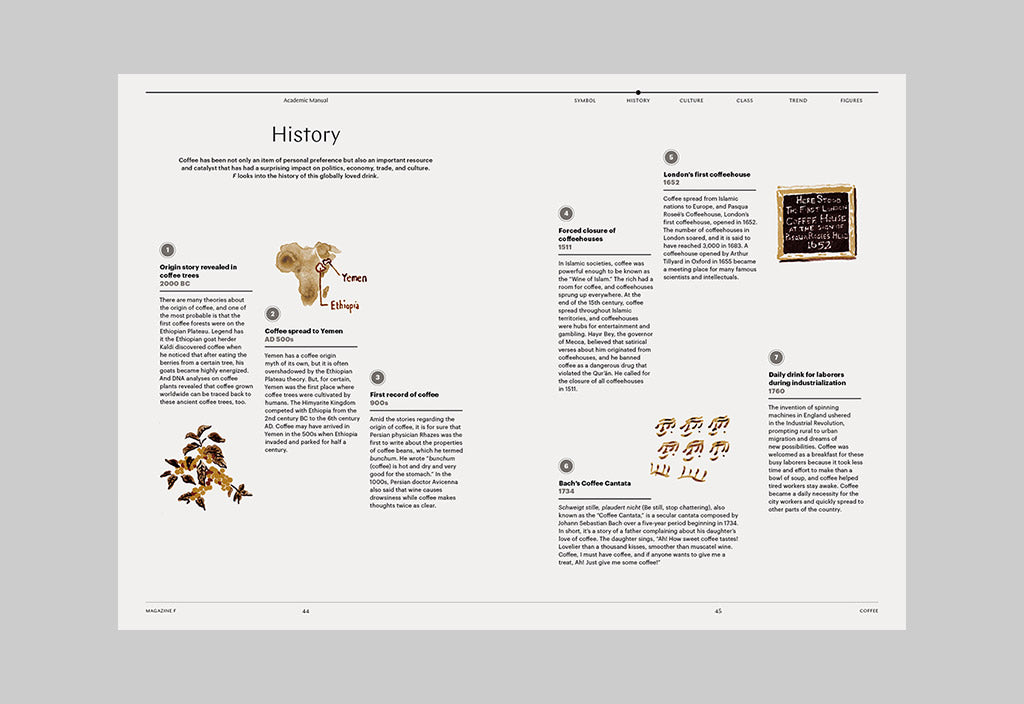The width and height of the screenshot is (1024, 704).
Task: Click the Academic Manual label at the top
Action: coord(307,100)
